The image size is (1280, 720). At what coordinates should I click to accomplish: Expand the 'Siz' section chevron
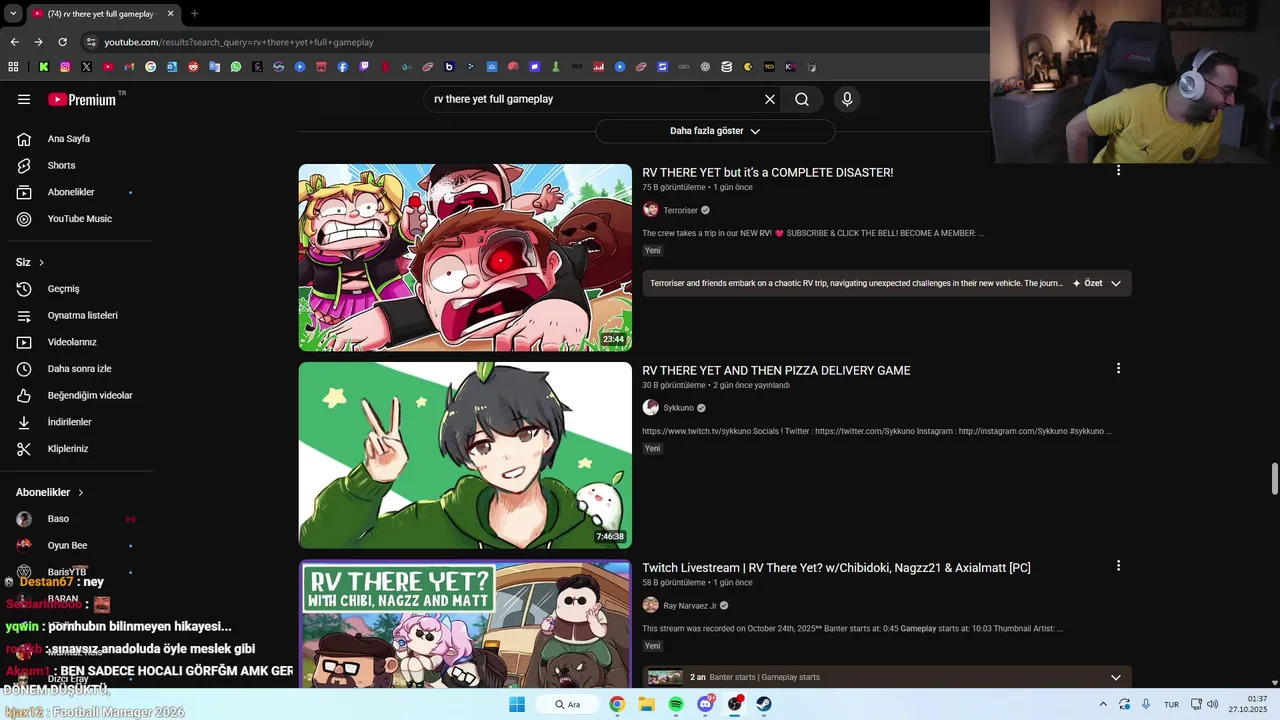(x=41, y=262)
